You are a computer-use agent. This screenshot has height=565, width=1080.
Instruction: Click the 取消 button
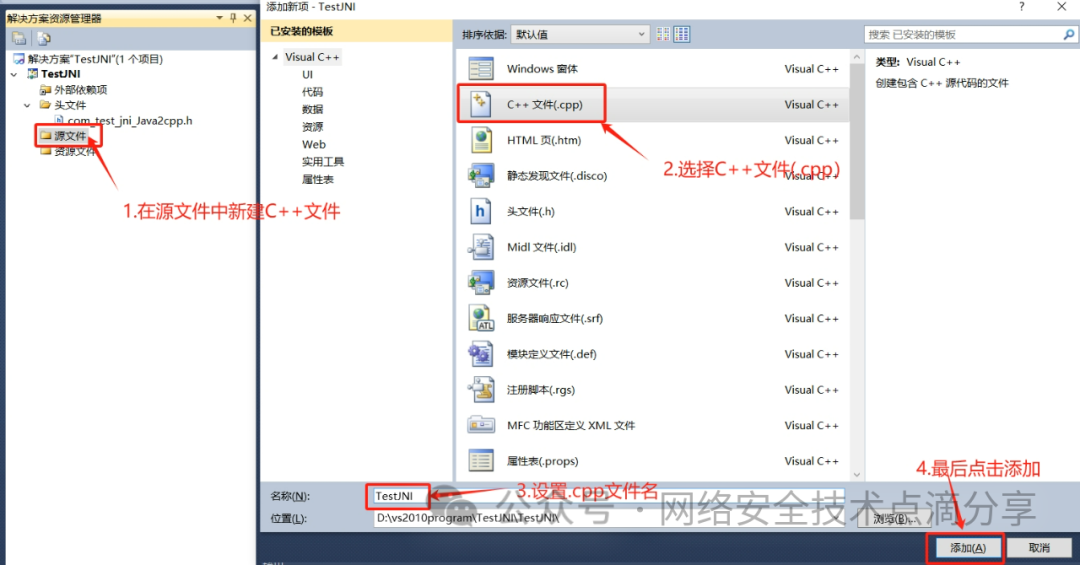click(1039, 548)
